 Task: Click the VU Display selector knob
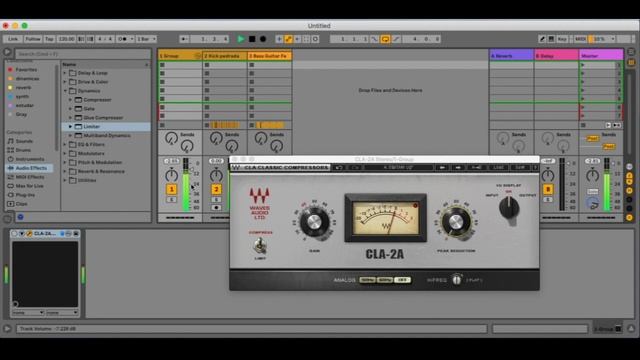(509, 208)
